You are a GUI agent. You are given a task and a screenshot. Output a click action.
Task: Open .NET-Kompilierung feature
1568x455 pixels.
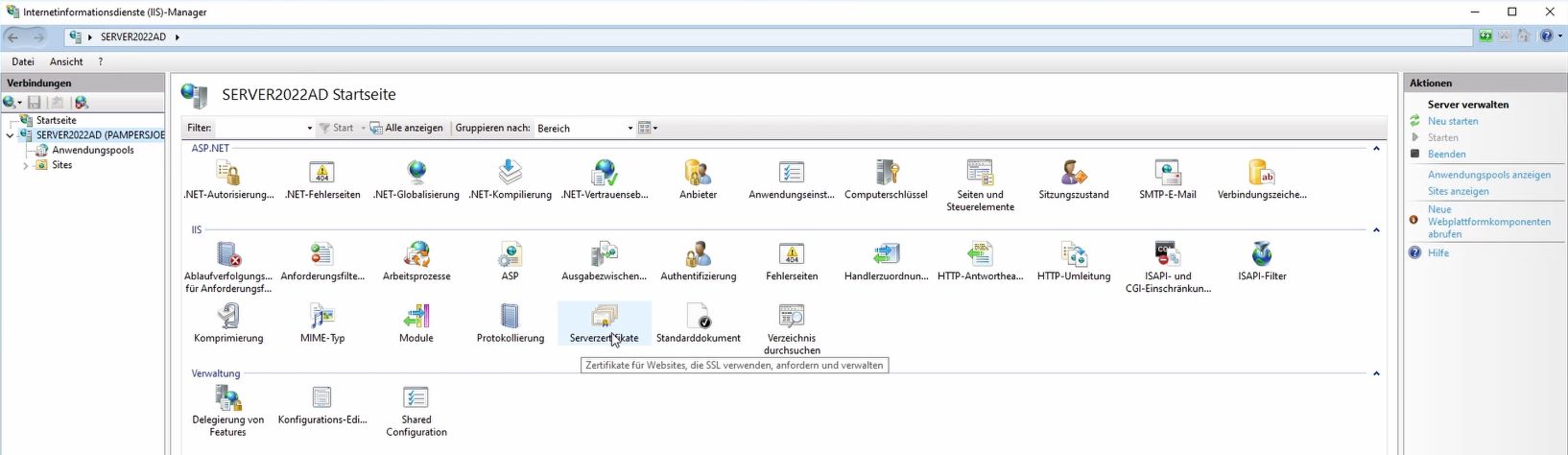coord(511,180)
